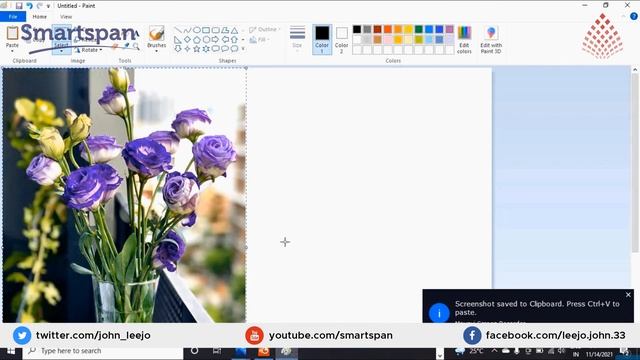Screen dimensions: 640x360
Task: Choose the Curve shape
Action: tap(187, 30)
